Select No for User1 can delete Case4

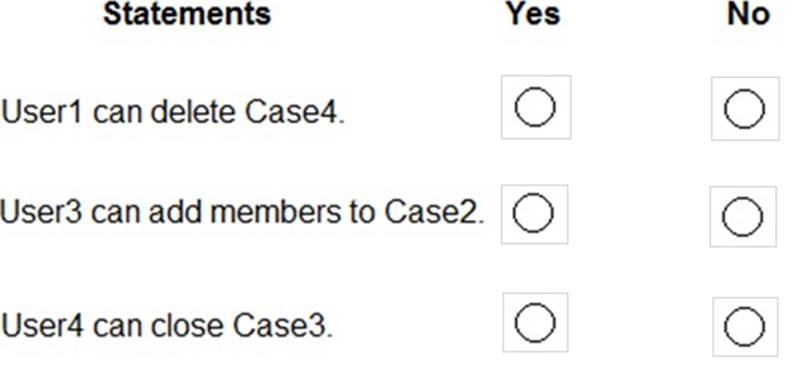coord(745,109)
